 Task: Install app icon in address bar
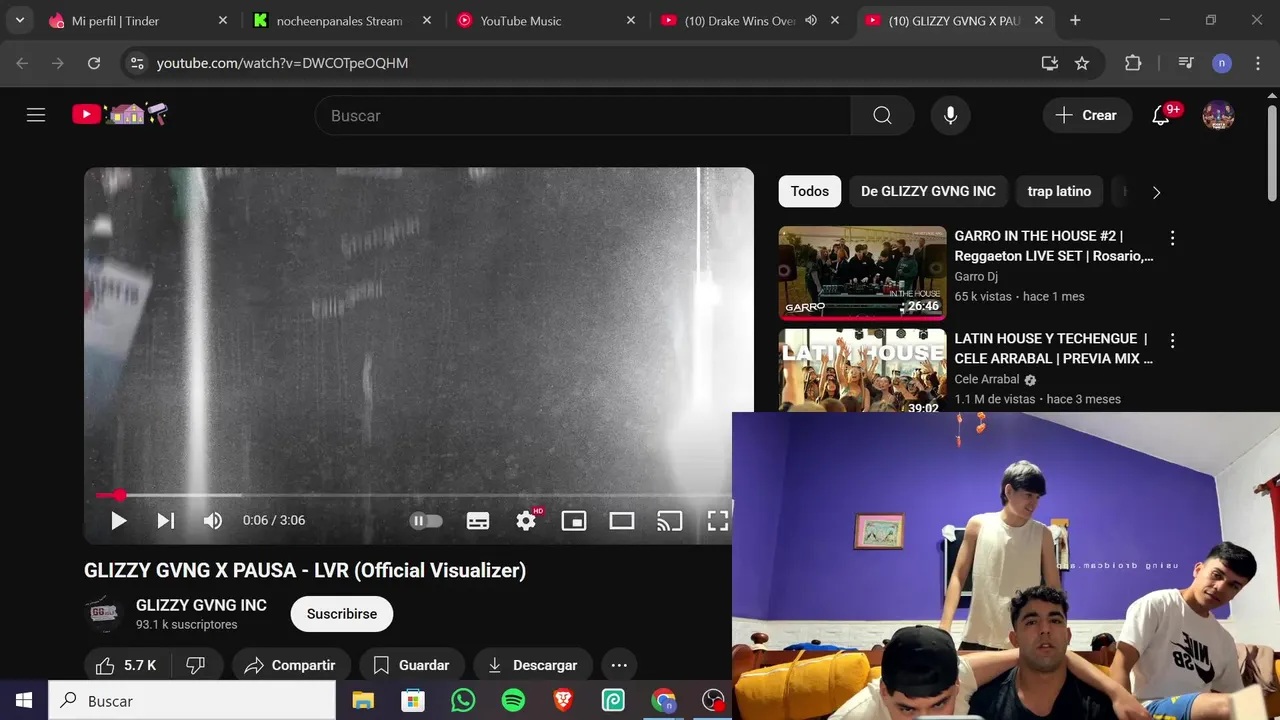pyautogui.click(x=1049, y=63)
